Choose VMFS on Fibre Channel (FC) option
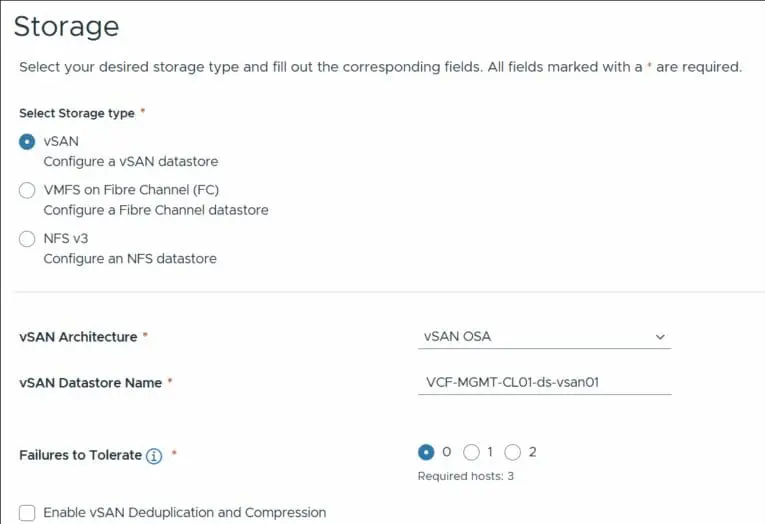The width and height of the screenshot is (765, 524). 27,191
